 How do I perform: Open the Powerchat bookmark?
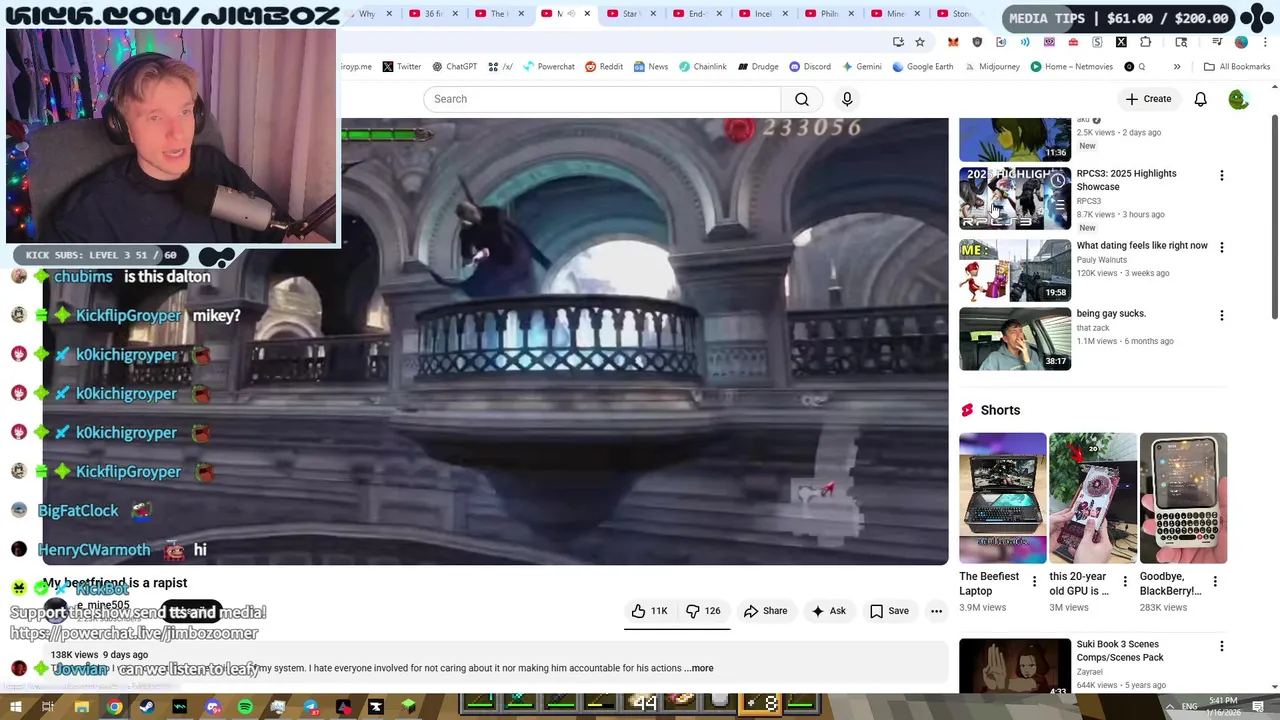coord(548,67)
